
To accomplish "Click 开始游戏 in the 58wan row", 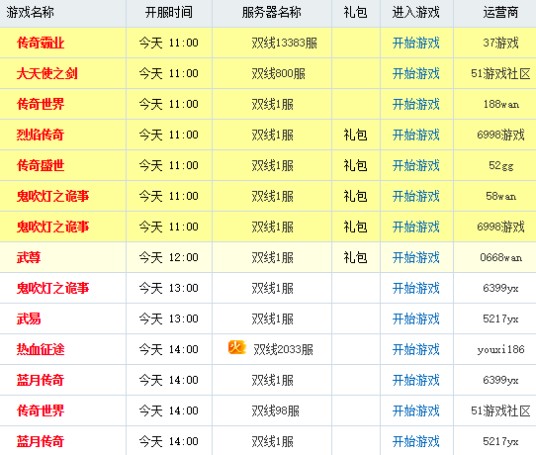I will [x=416, y=196].
